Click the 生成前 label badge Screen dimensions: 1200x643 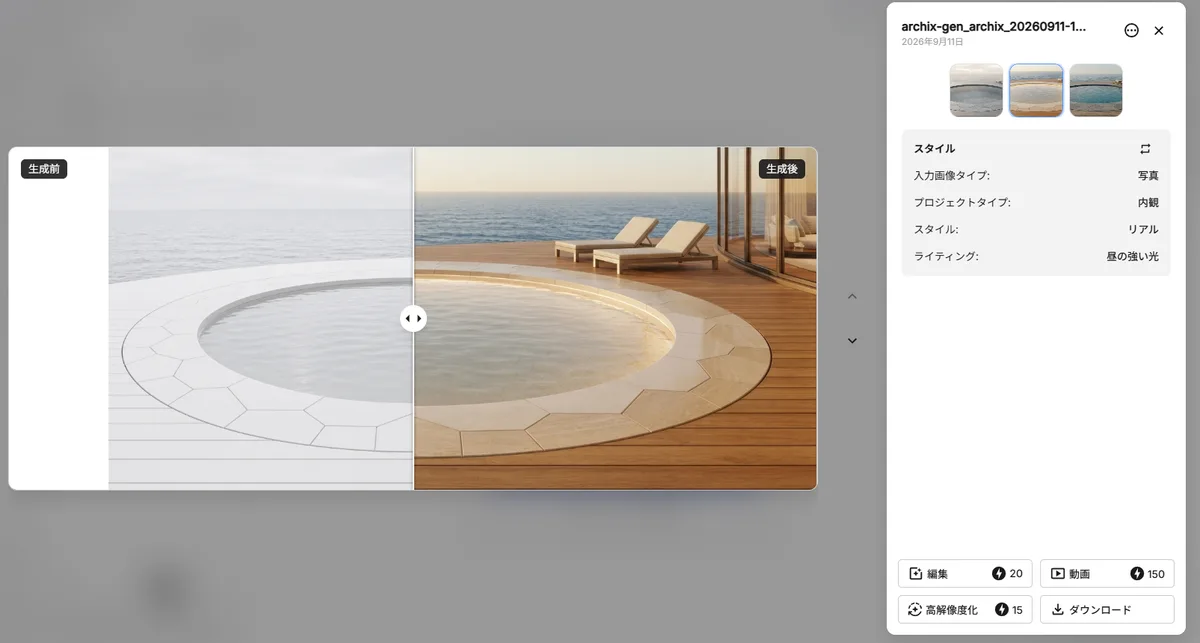[44, 169]
